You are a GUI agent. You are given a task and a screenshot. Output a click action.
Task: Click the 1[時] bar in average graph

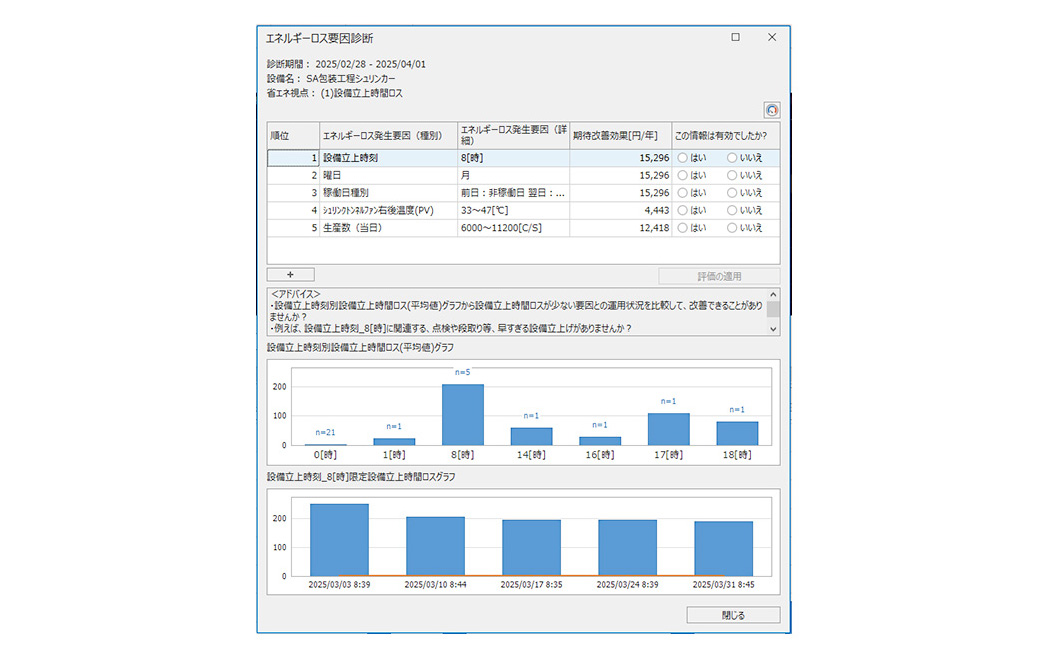pos(394,442)
